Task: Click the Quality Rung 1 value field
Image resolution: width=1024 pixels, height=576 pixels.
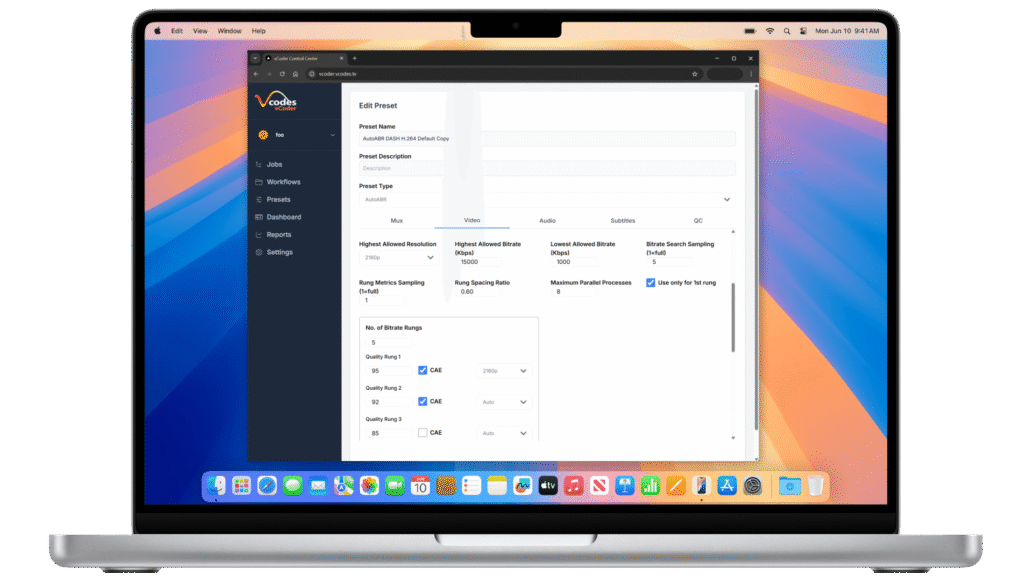Action: pyautogui.click(x=389, y=371)
